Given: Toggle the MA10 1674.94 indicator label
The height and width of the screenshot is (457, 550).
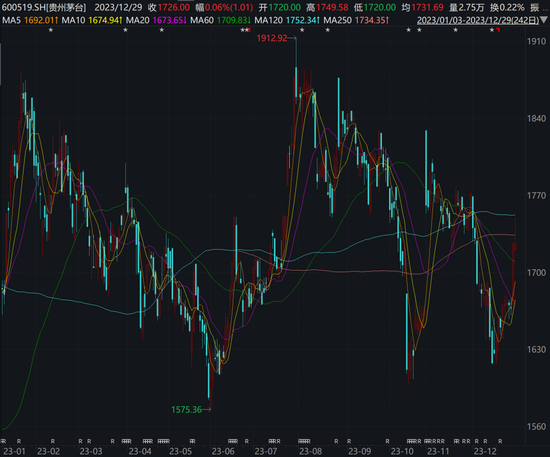Looking at the screenshot, I should (x=92, y=20).
